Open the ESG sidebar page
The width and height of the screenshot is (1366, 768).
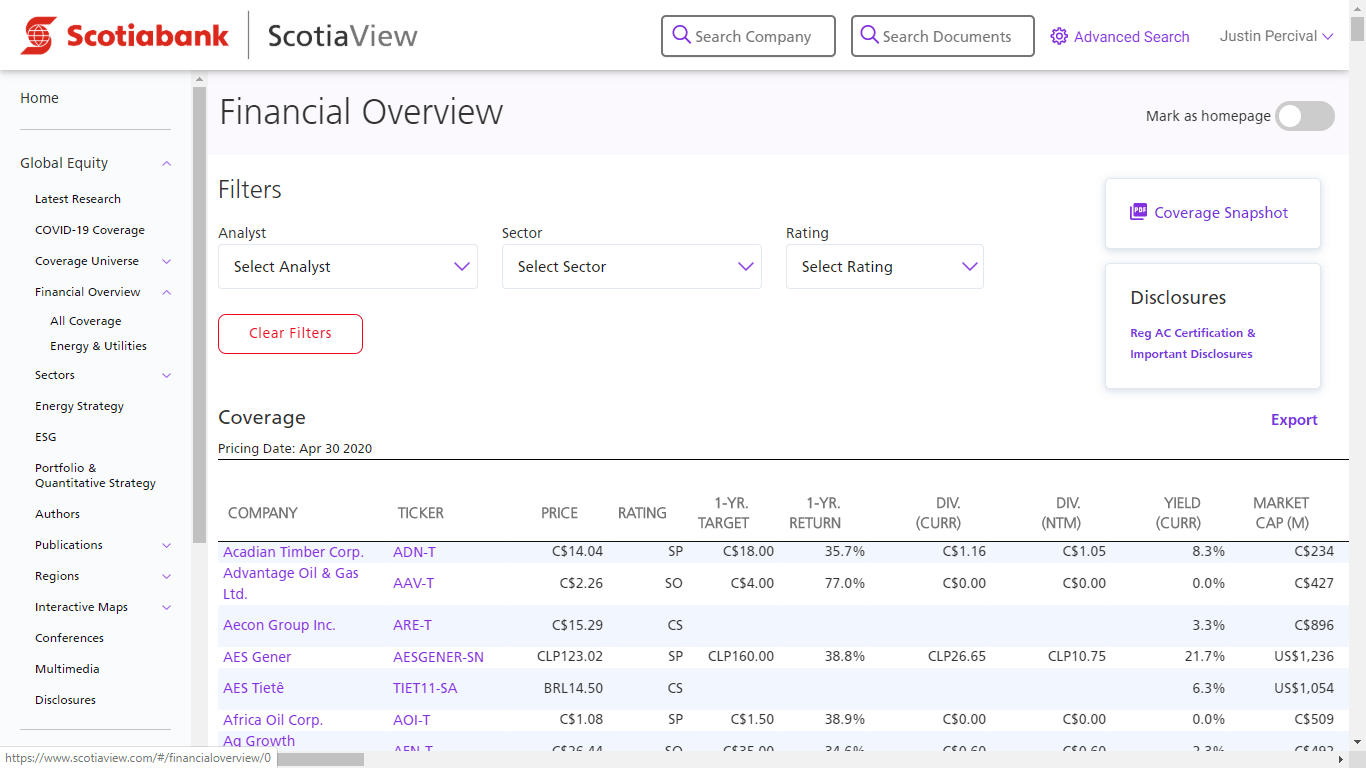pyautogui.click(x=45, y=437)
